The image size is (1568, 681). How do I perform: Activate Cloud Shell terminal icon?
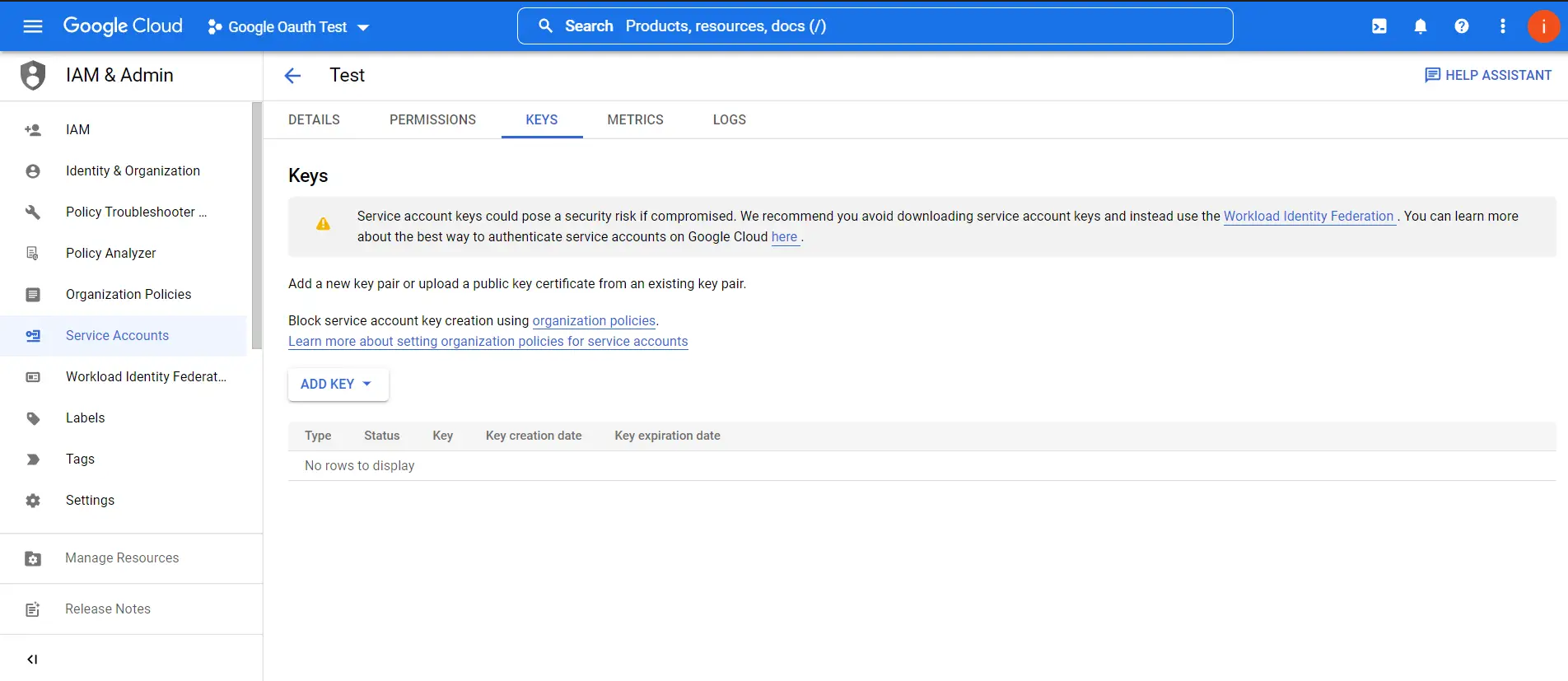tap(1379, 26)
